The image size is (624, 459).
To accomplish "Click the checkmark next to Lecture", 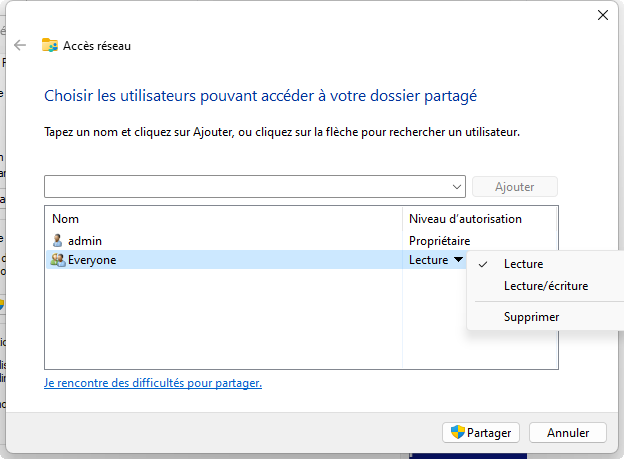I will coord(483,264).
